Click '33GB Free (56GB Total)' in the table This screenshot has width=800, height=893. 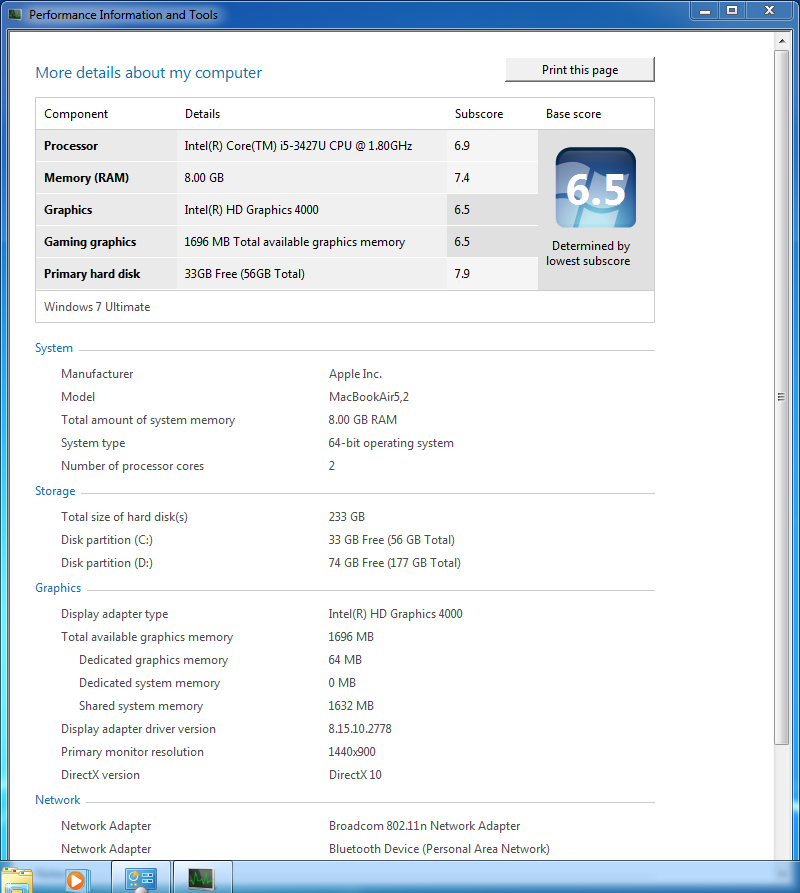pos(244,274)
